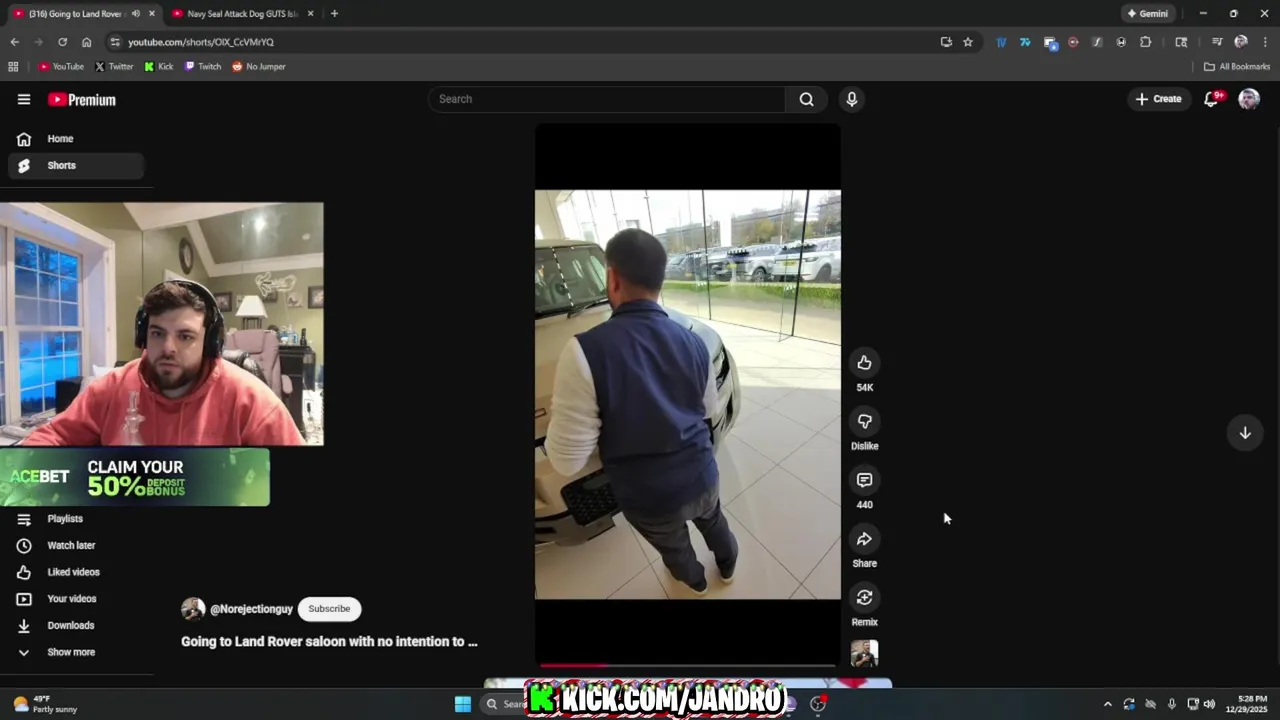Open a new browser tab
The image size is (1280, 720).
point(334,14)
